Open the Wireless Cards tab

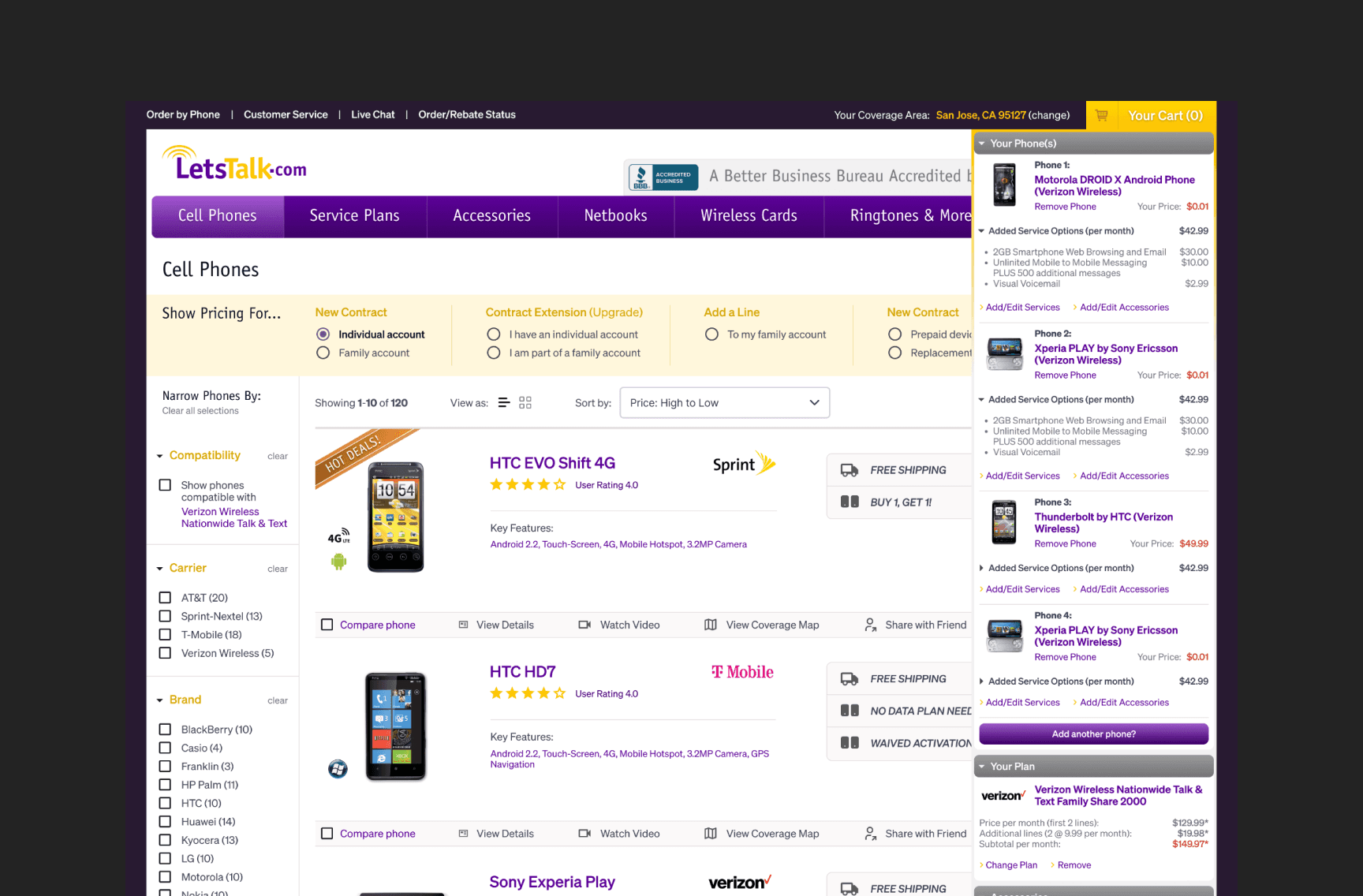click(x=749, y=216)
